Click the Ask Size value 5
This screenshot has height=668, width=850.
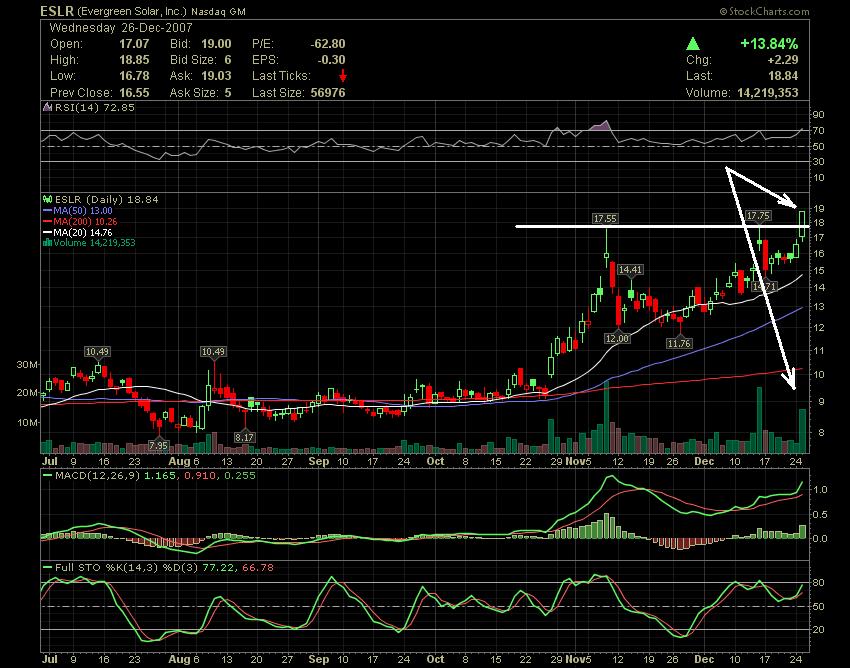pos(228,93)
